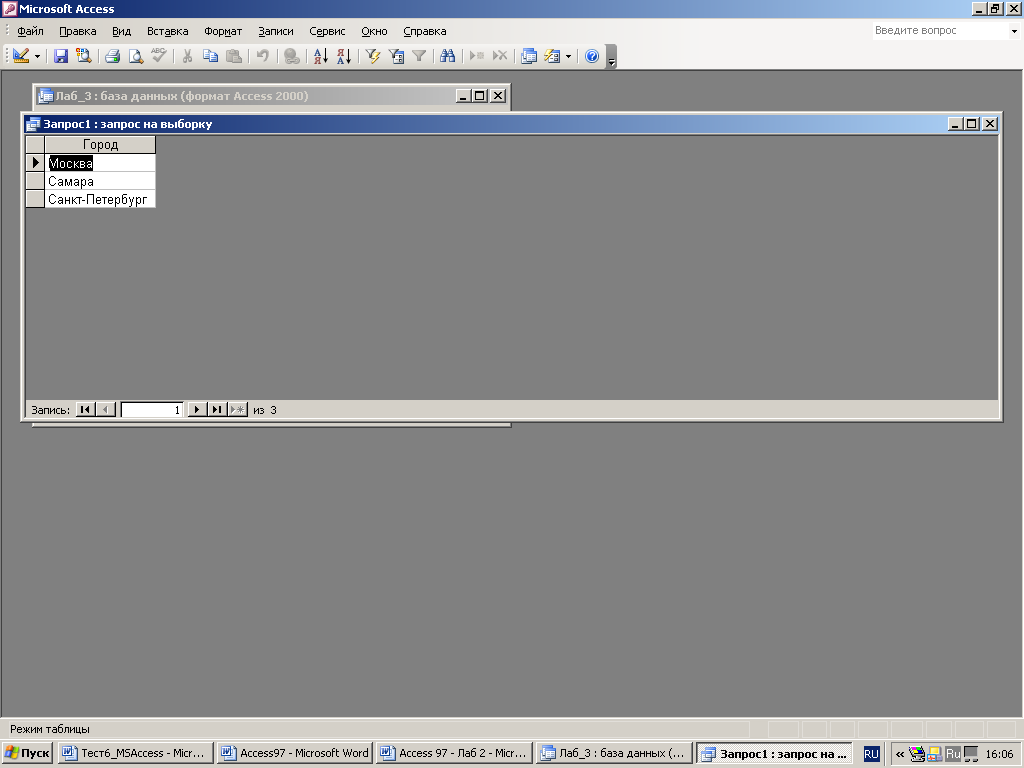Click the Москва cell
1024x768 pixels.
[x=100, y=163]
